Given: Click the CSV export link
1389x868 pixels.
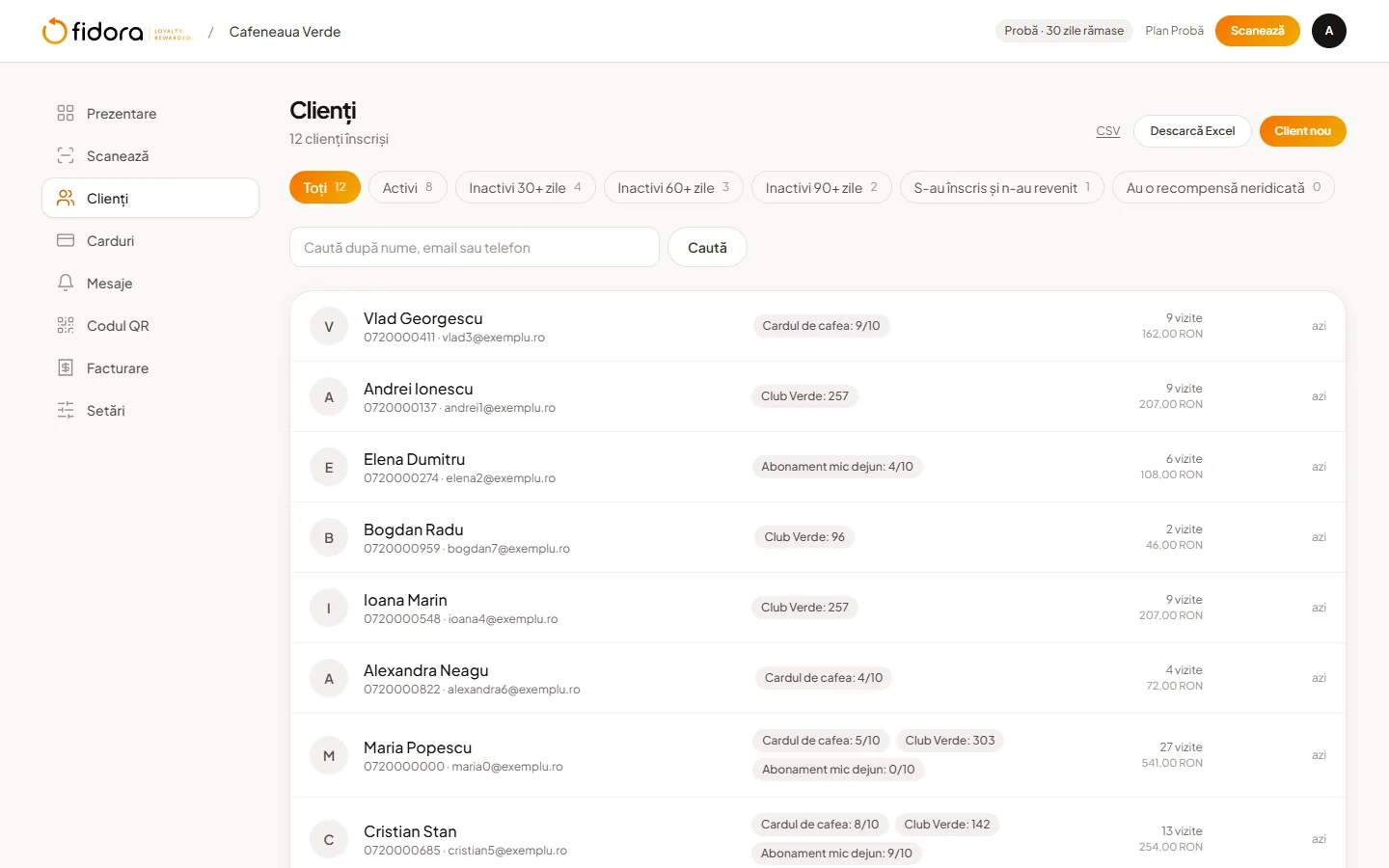Looking at the screenshot, I should point(1108,131).
